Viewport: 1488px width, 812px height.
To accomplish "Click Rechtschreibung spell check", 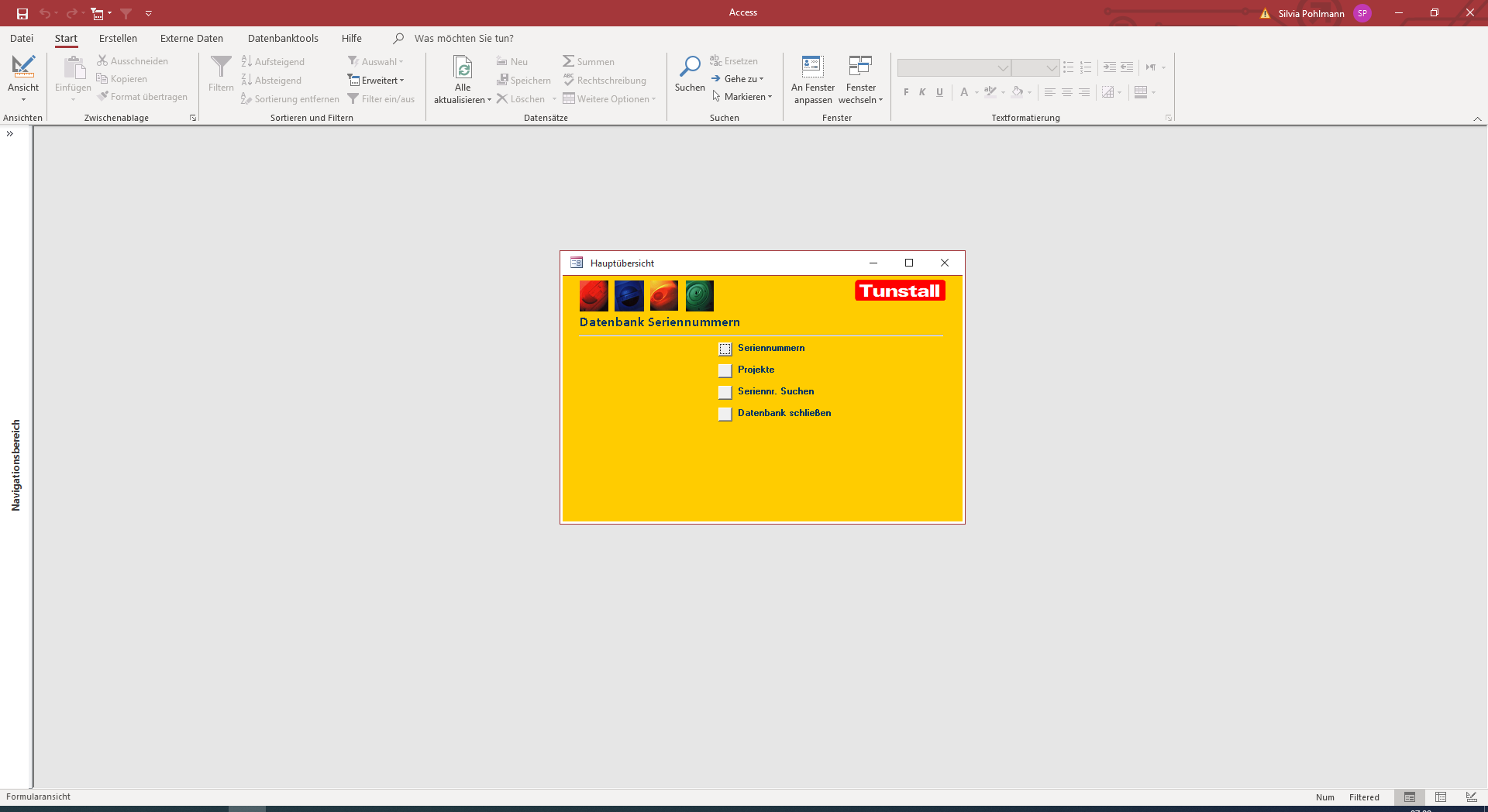I will coord(604,81).
